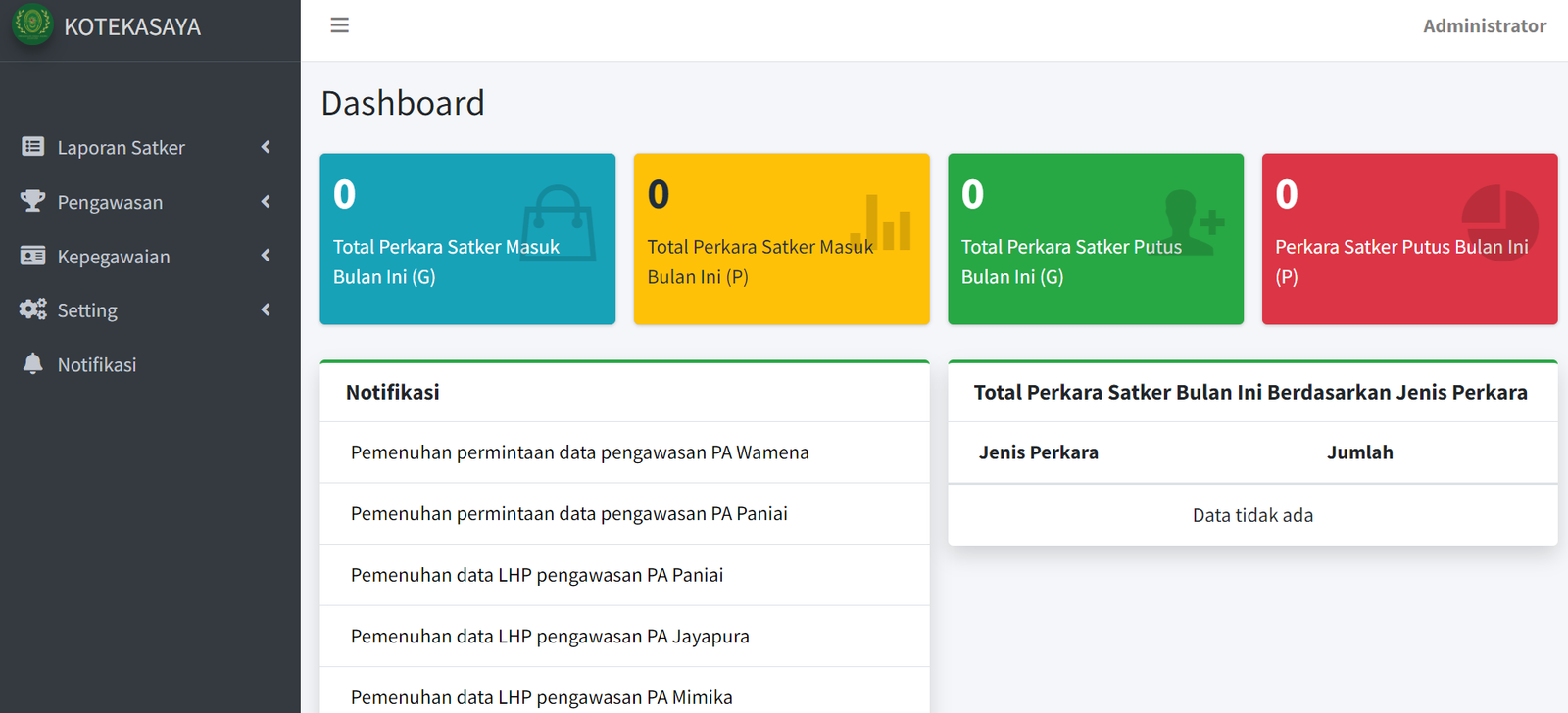Viewport: 1568px width, 713px height.
Task: Click the pie chart icon on red card
Action: [1499, 223]
